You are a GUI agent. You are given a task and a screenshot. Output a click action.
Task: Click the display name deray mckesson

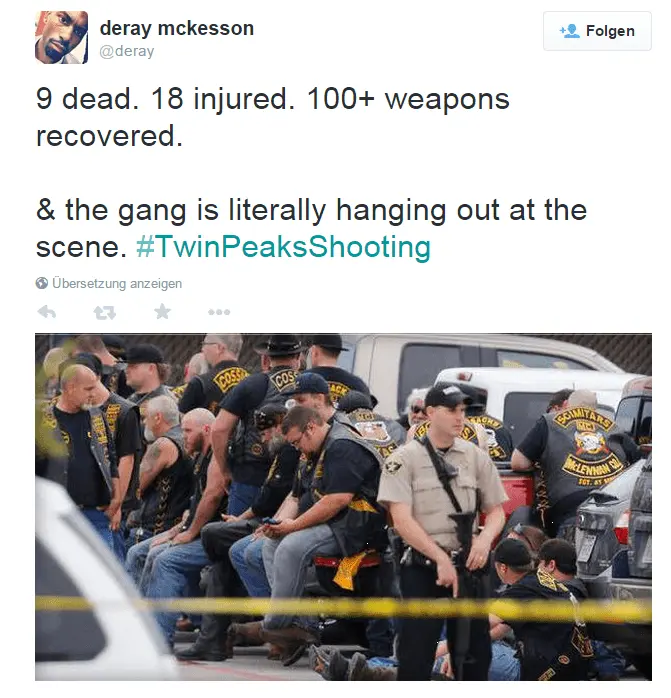coord(177,28)
